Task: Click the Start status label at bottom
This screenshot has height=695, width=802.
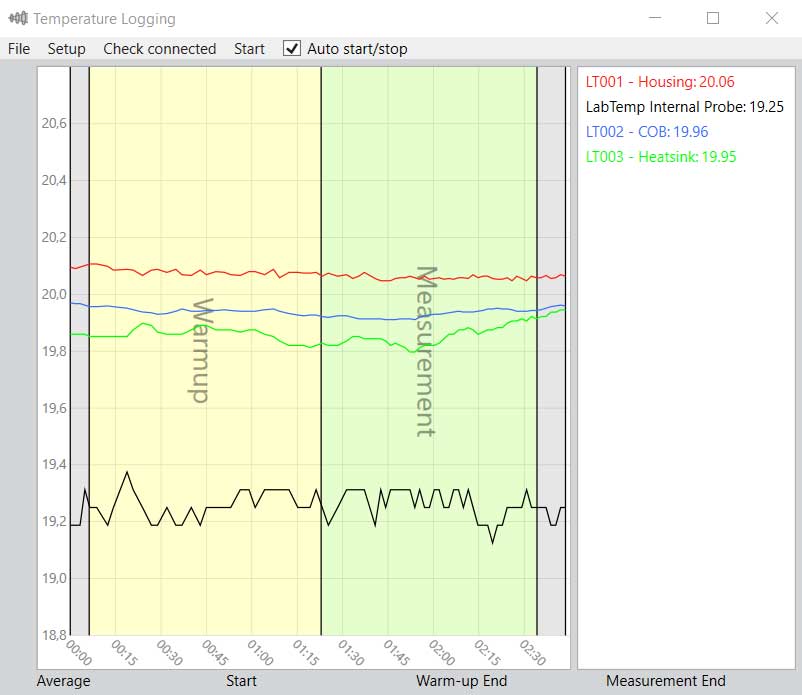Action: (x=241, y=681)
